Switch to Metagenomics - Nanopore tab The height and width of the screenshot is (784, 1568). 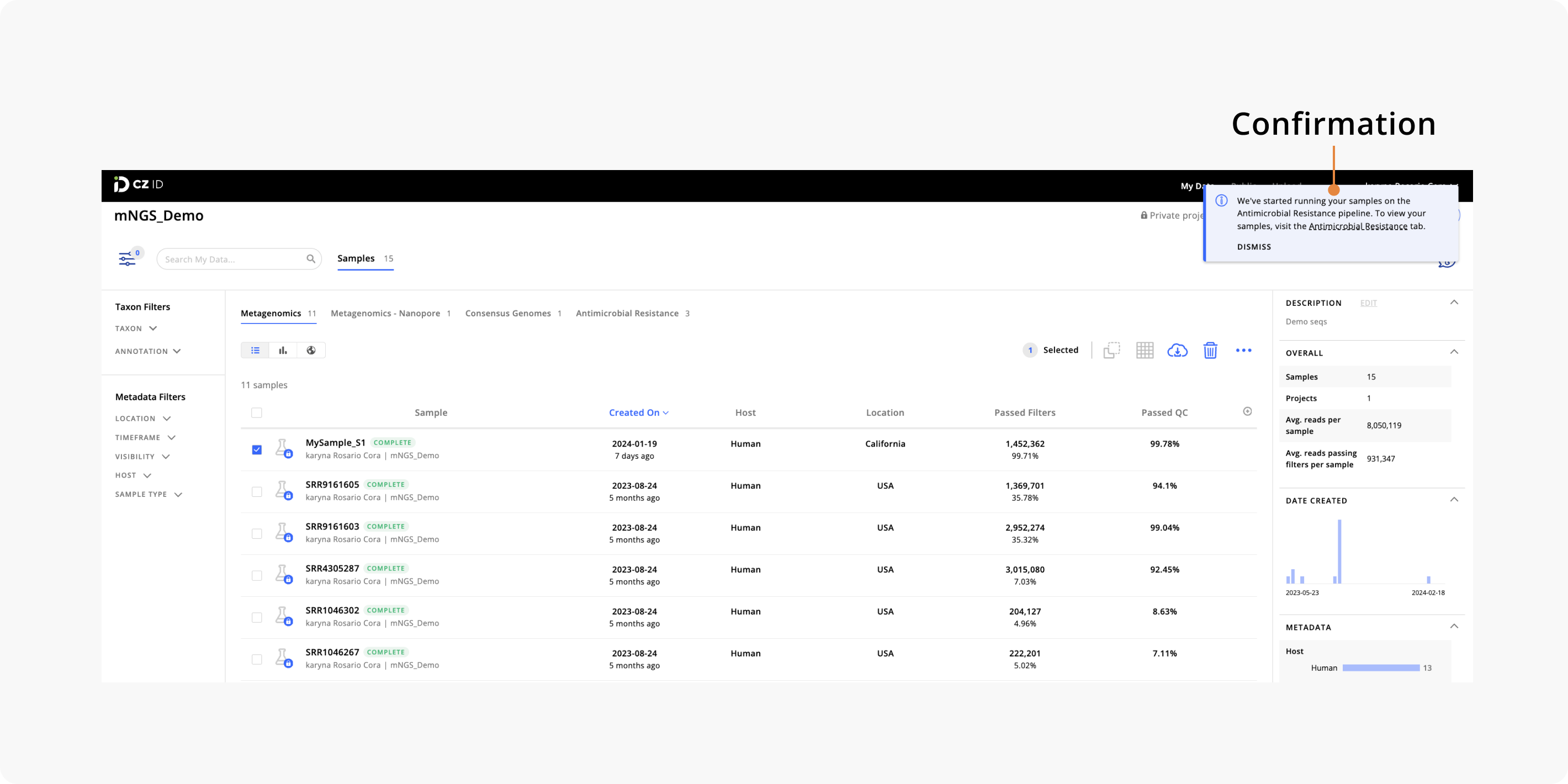[x=390, y=314]
